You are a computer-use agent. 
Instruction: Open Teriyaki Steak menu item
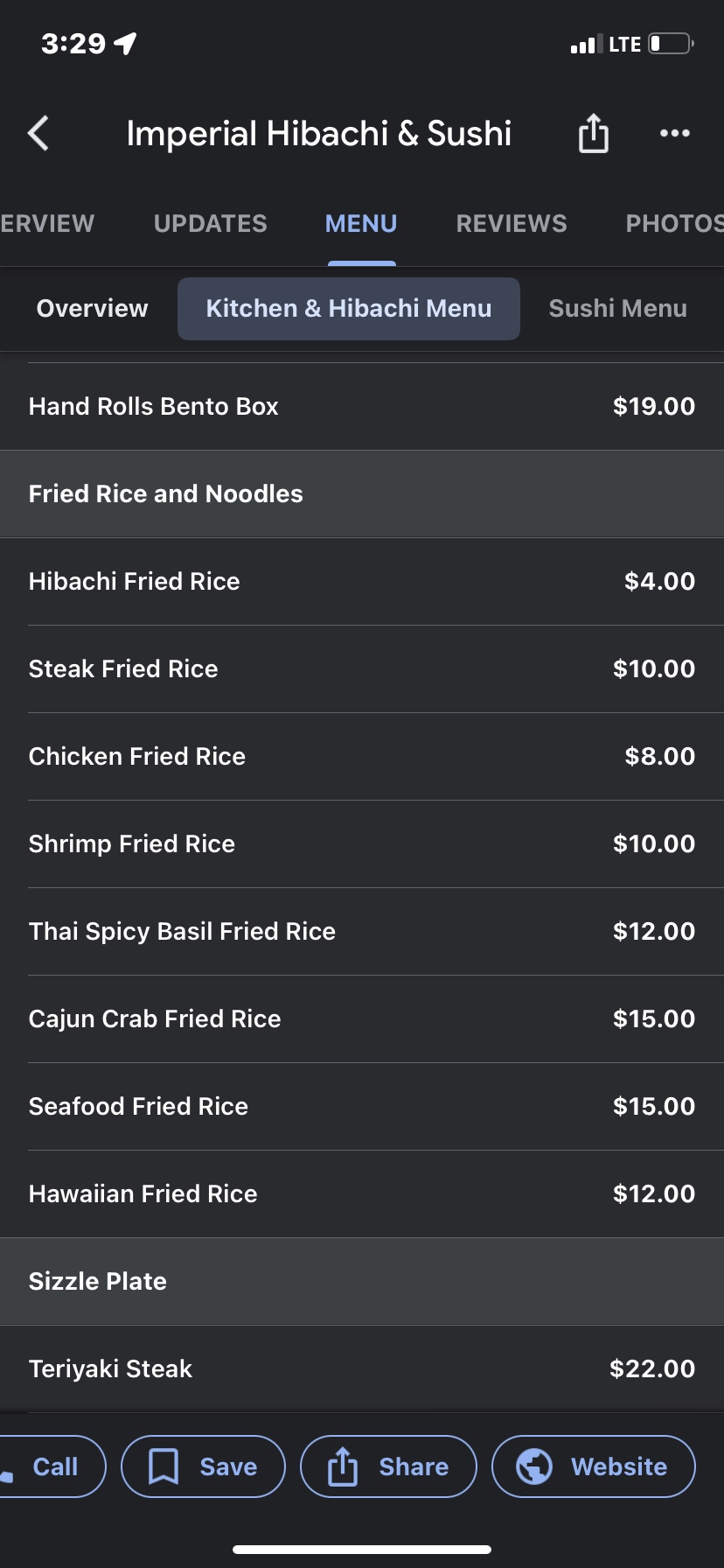click(x=110, y=1369)
